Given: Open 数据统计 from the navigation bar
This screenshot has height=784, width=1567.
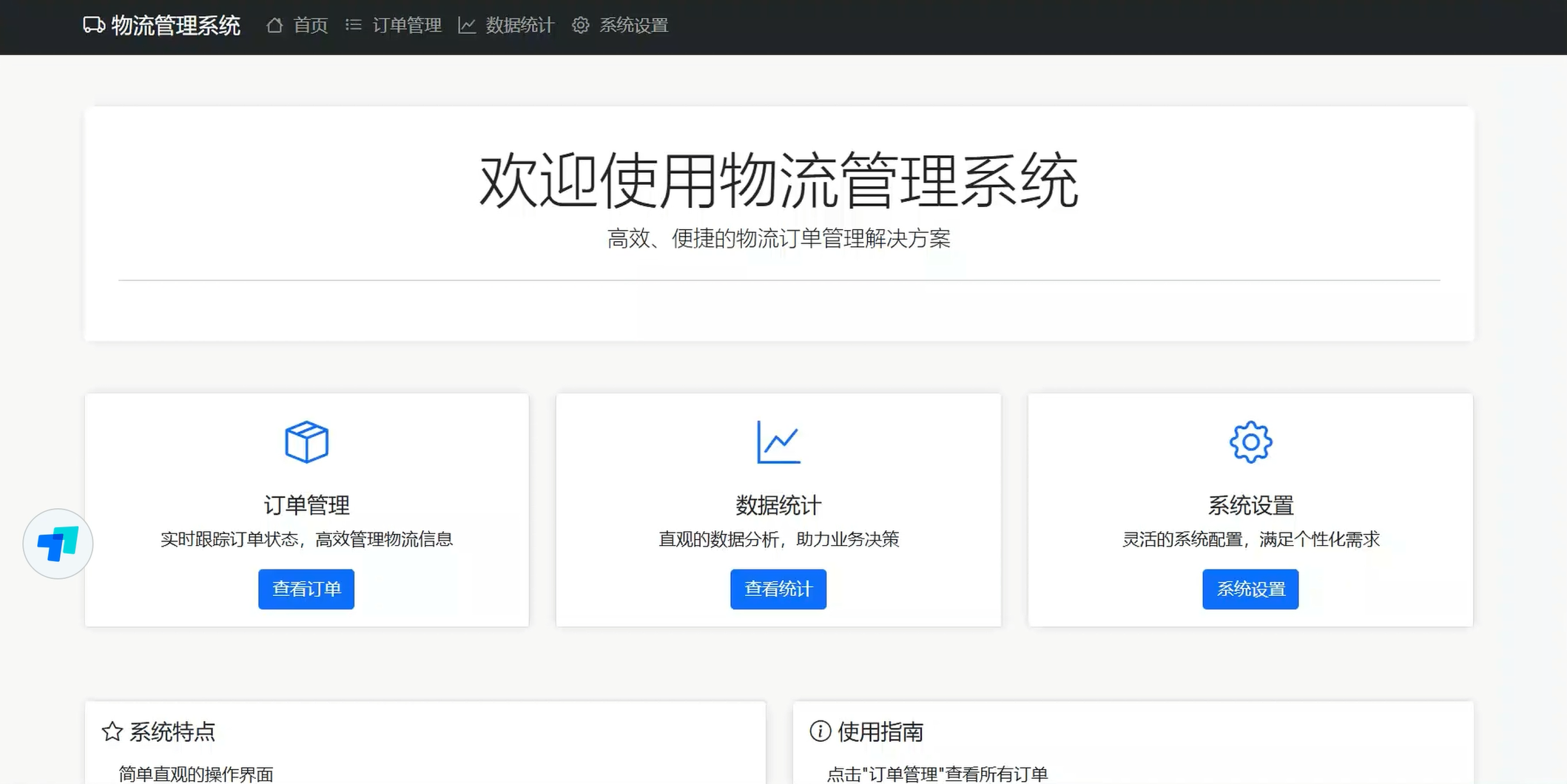Looking at the screenshot, I should click(x=519, y=24).
